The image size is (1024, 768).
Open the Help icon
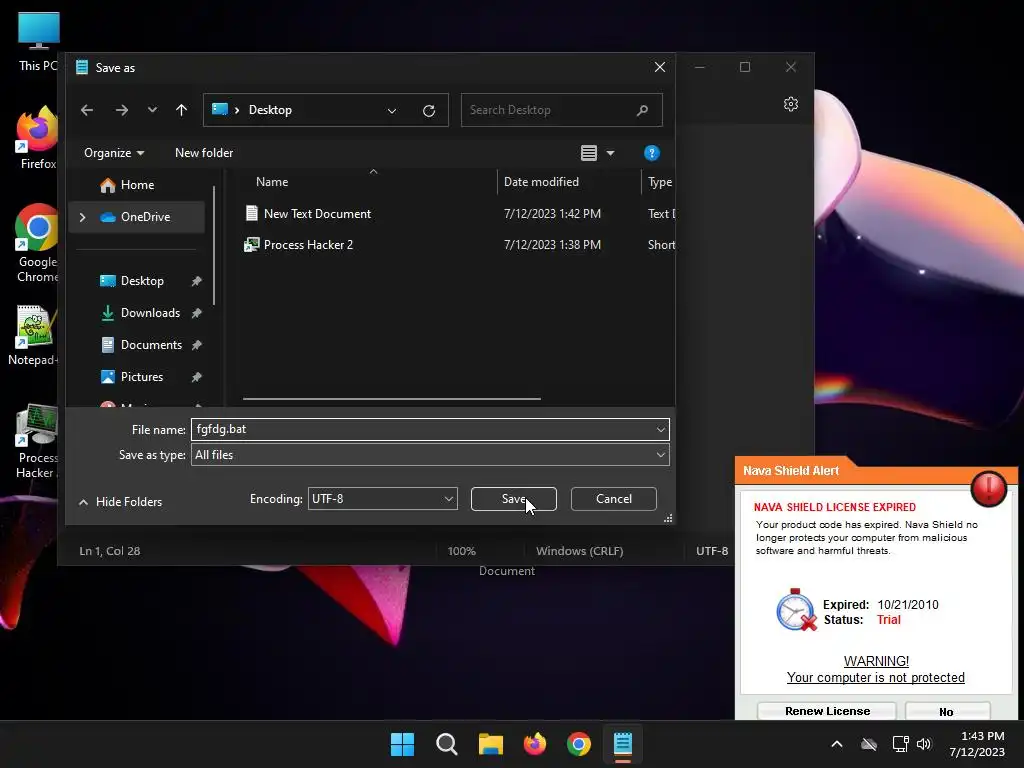coord(651,153)
